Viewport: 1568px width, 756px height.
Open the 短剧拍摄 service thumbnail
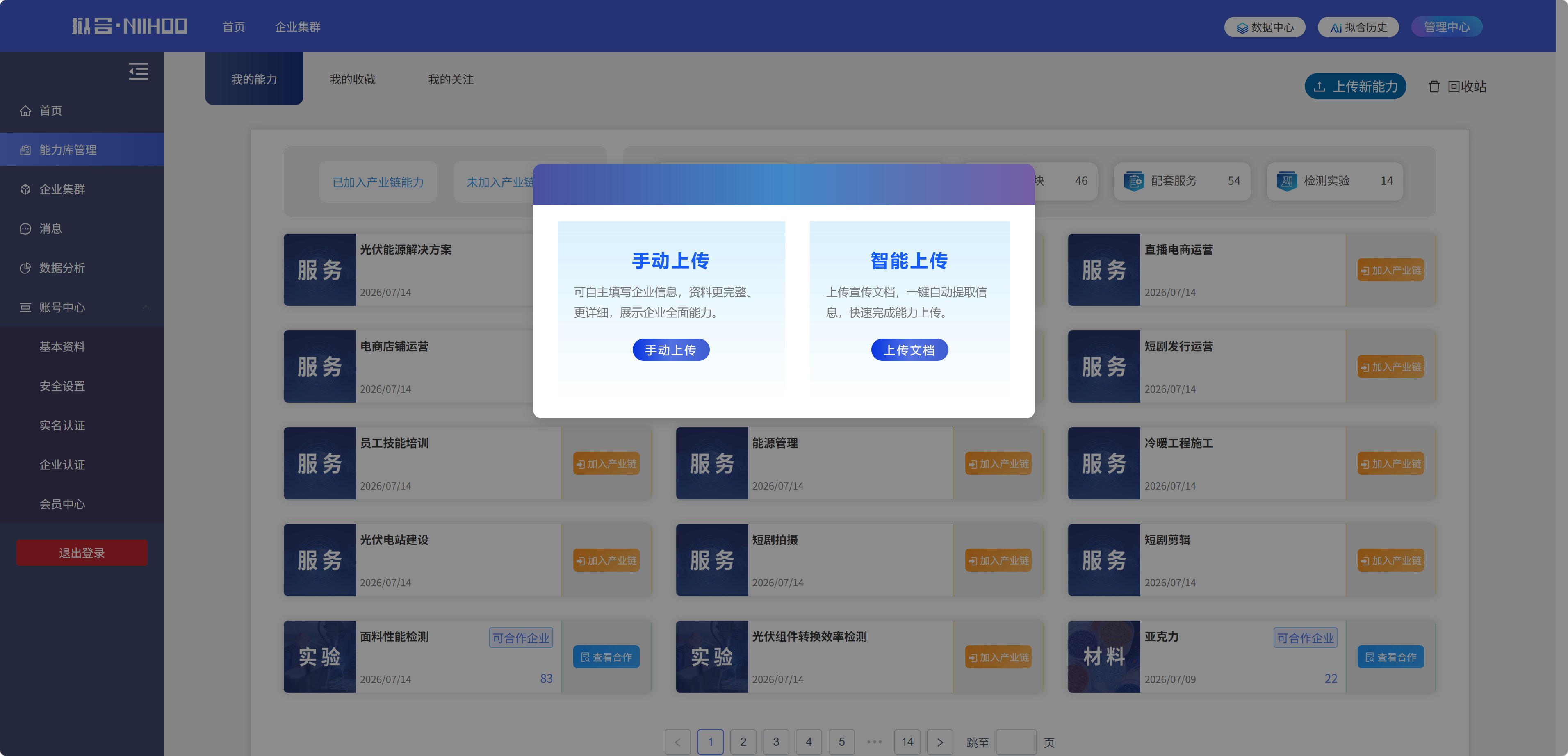tap(711, 560)
